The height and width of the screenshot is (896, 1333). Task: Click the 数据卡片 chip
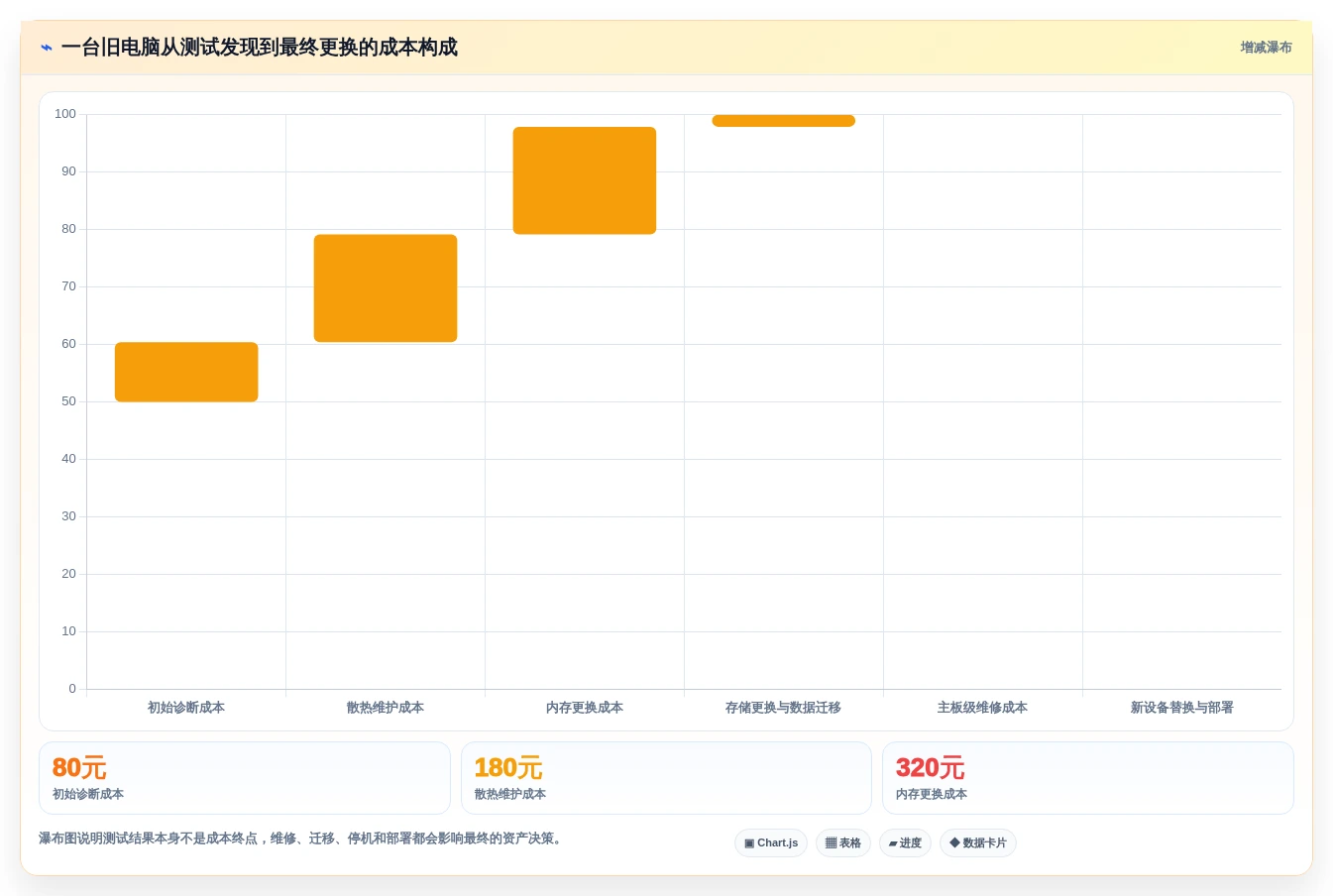click(978, 842)
